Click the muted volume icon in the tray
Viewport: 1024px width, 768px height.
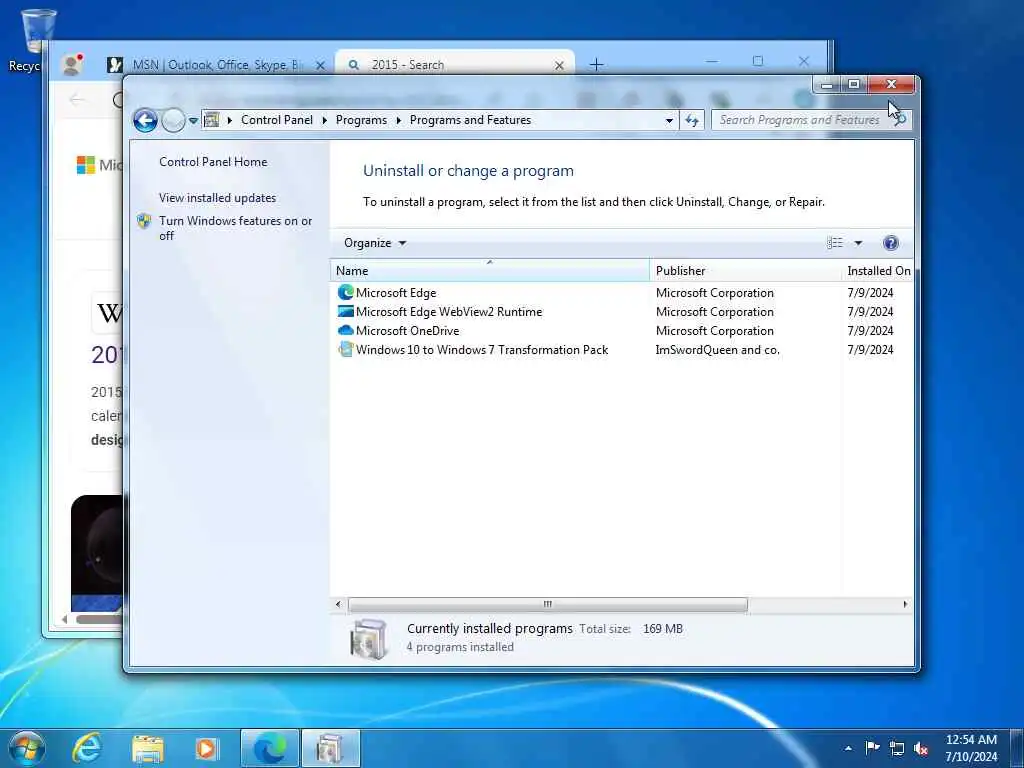click(921, 748)
